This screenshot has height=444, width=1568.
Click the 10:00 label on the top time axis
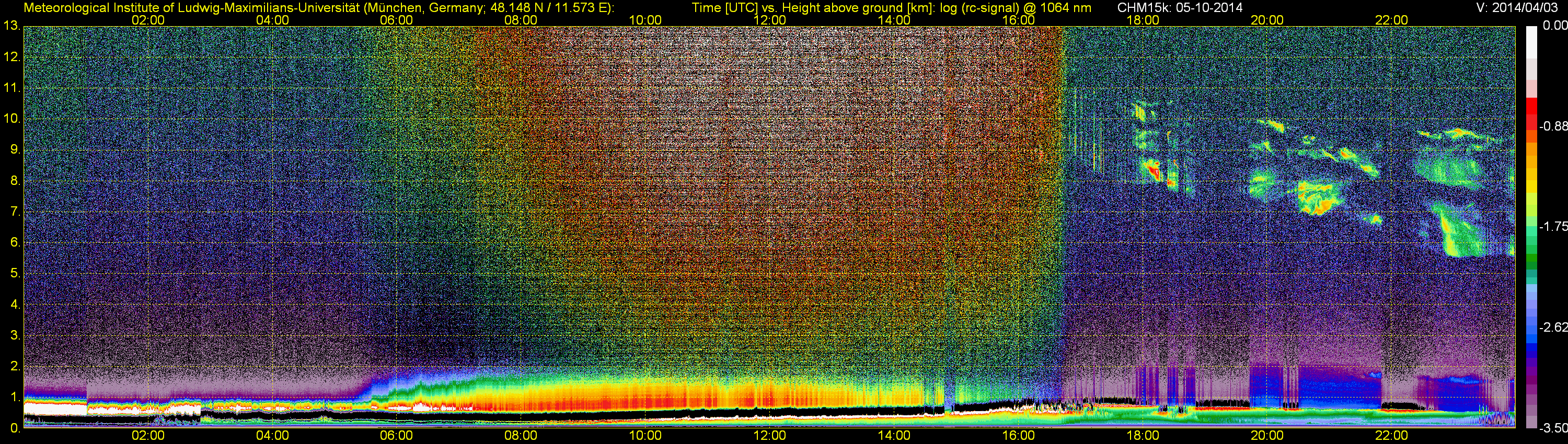tap(645, 20)
